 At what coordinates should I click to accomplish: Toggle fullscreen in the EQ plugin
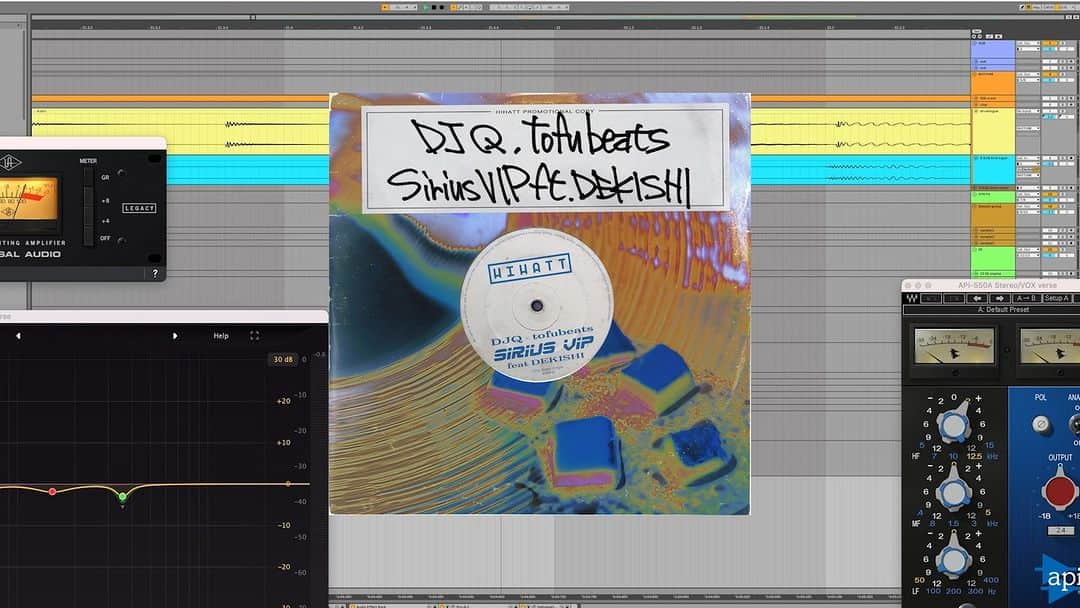(x=254, y=336)
